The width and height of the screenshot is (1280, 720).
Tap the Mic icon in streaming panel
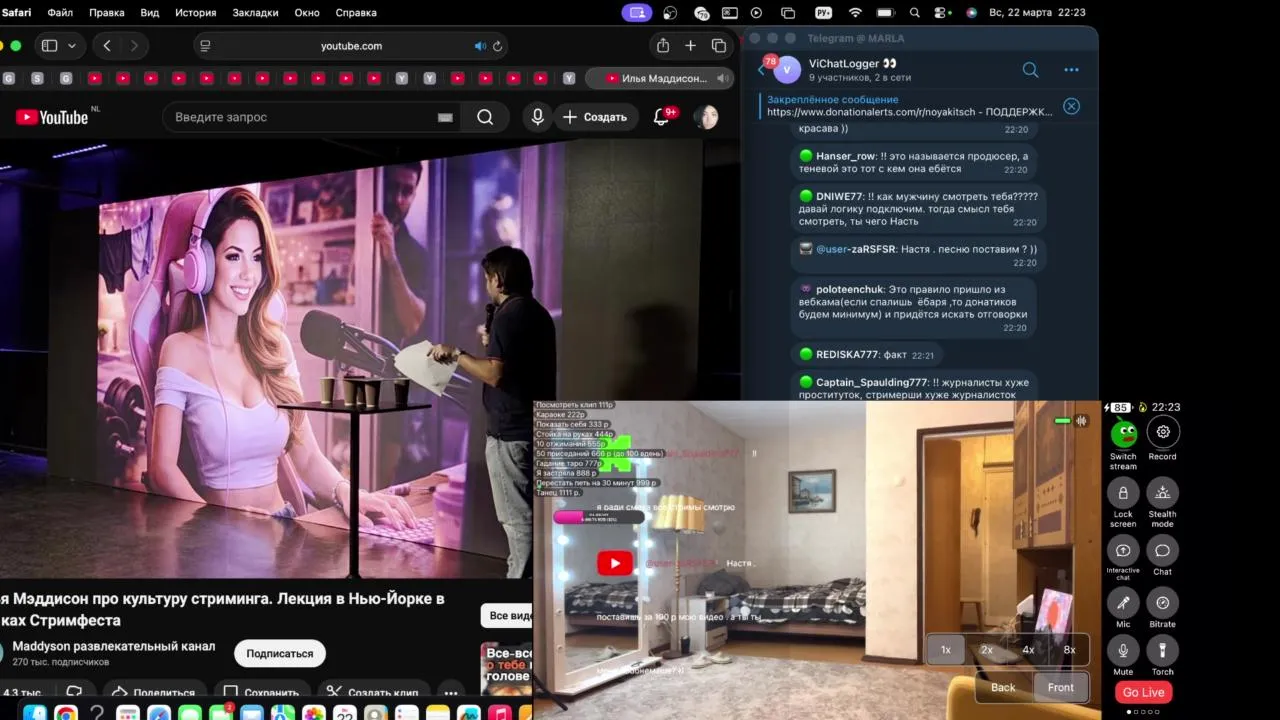coord(1123,603)
